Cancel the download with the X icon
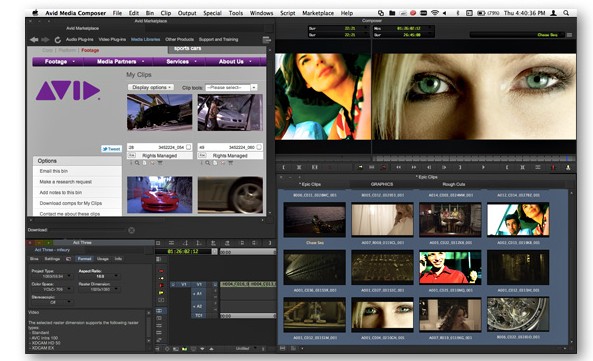This screenshot has height=361, width=593. click(x=131, y=230)
